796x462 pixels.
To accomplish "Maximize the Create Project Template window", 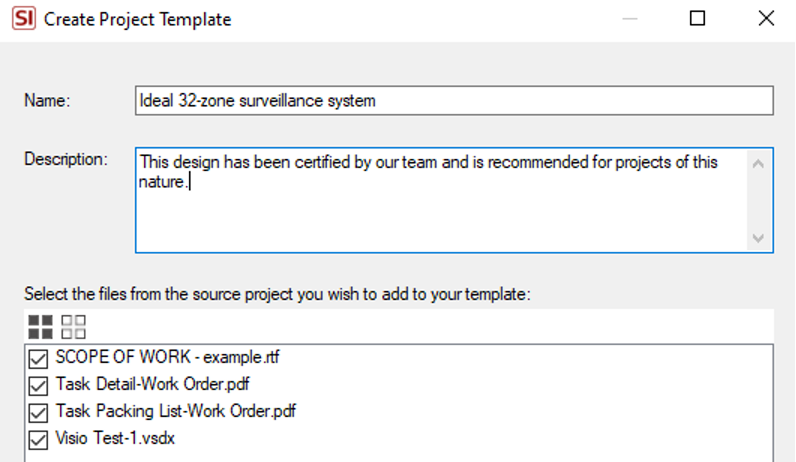I will (x=698, y=18).
